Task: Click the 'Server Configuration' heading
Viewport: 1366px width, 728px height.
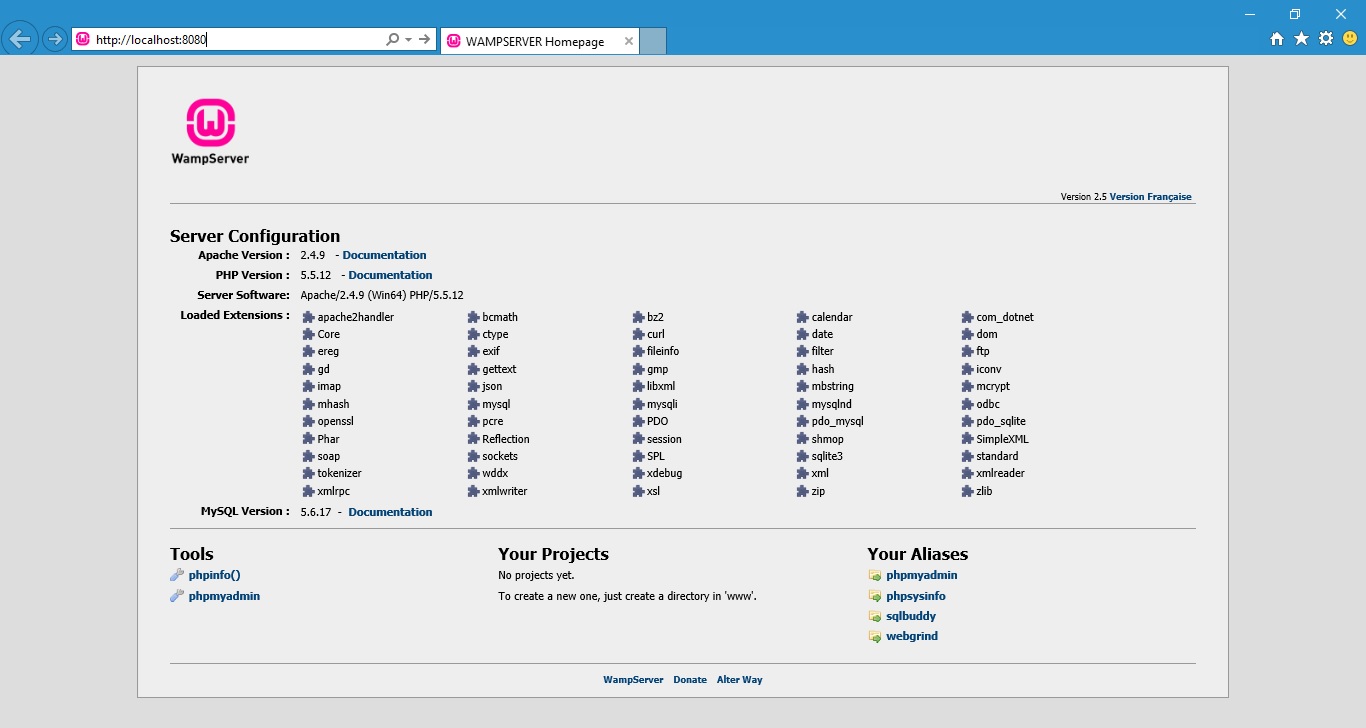Action: 255,236
